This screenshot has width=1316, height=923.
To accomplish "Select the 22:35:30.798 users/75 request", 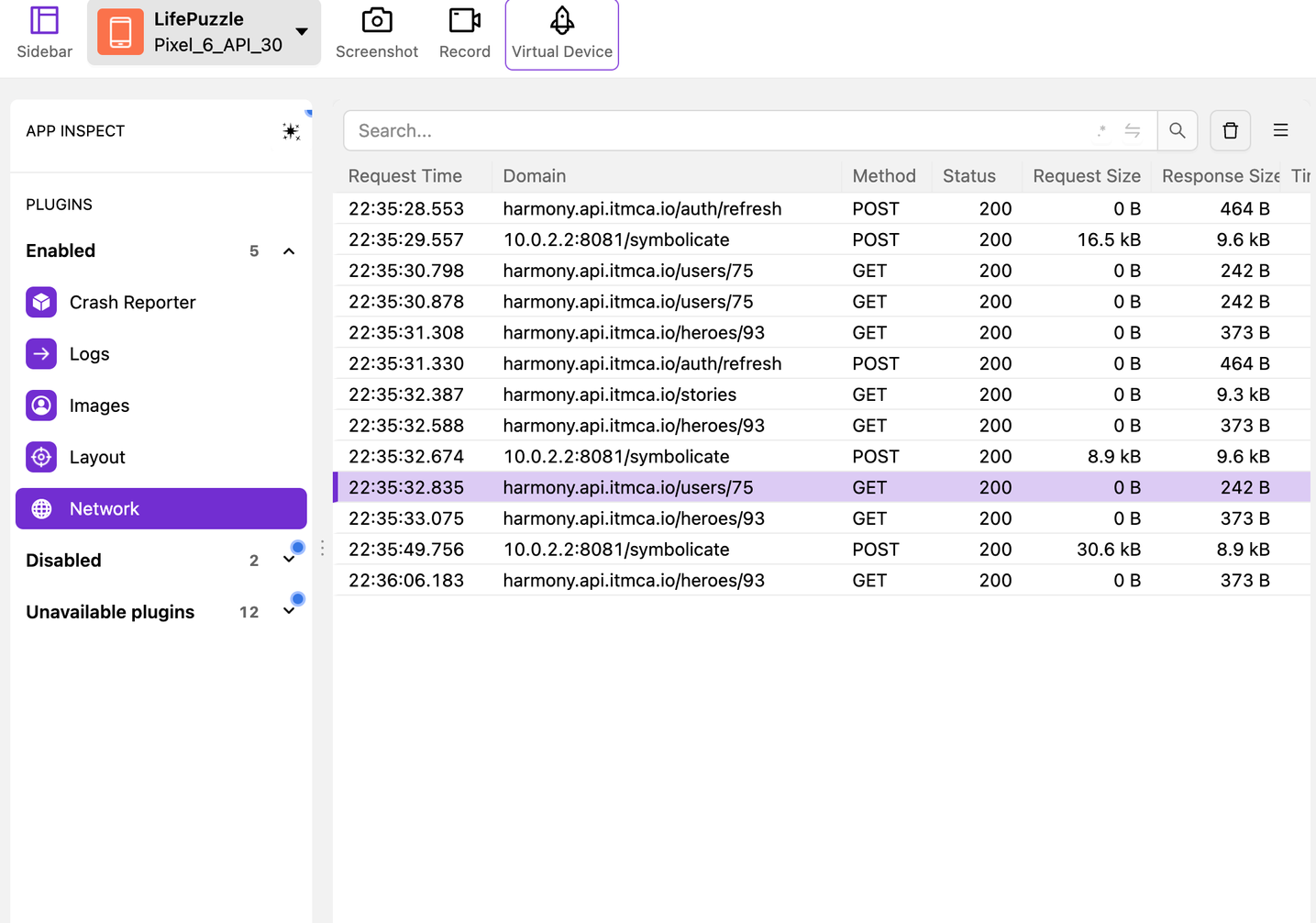I will click(x=822, y=271).
